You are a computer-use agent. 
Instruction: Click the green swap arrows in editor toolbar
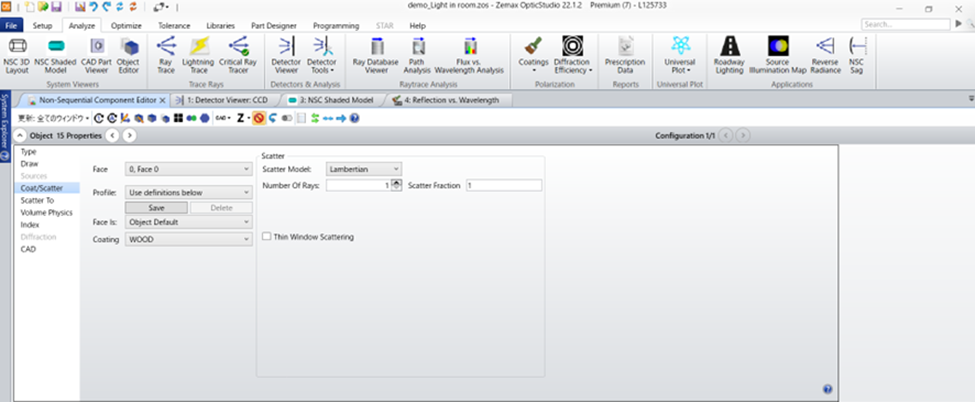(315, 118)
